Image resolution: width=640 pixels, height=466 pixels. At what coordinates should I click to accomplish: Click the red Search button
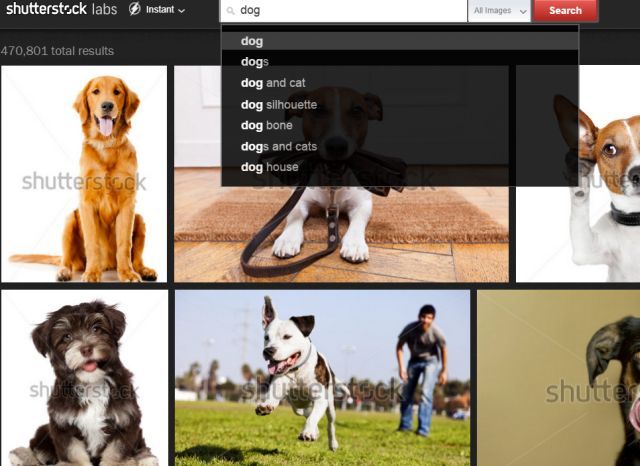pos(566,11)
